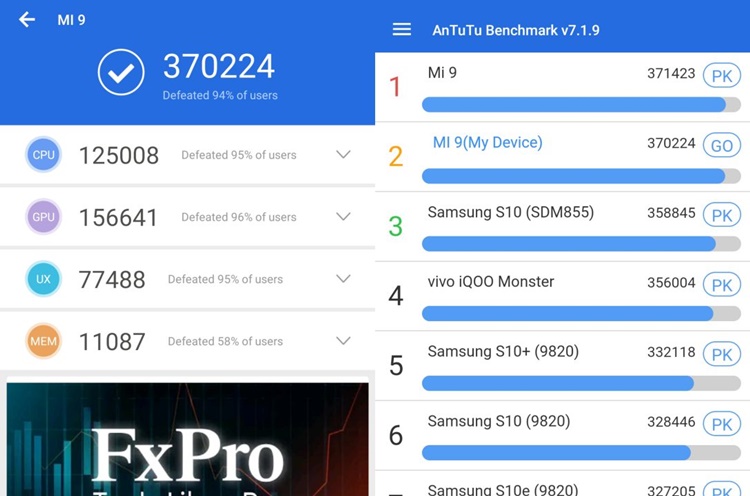This screenshot has height=496, width=750.
Task: Click GO button for MI 9(My Device)
Action: [722, 145]
